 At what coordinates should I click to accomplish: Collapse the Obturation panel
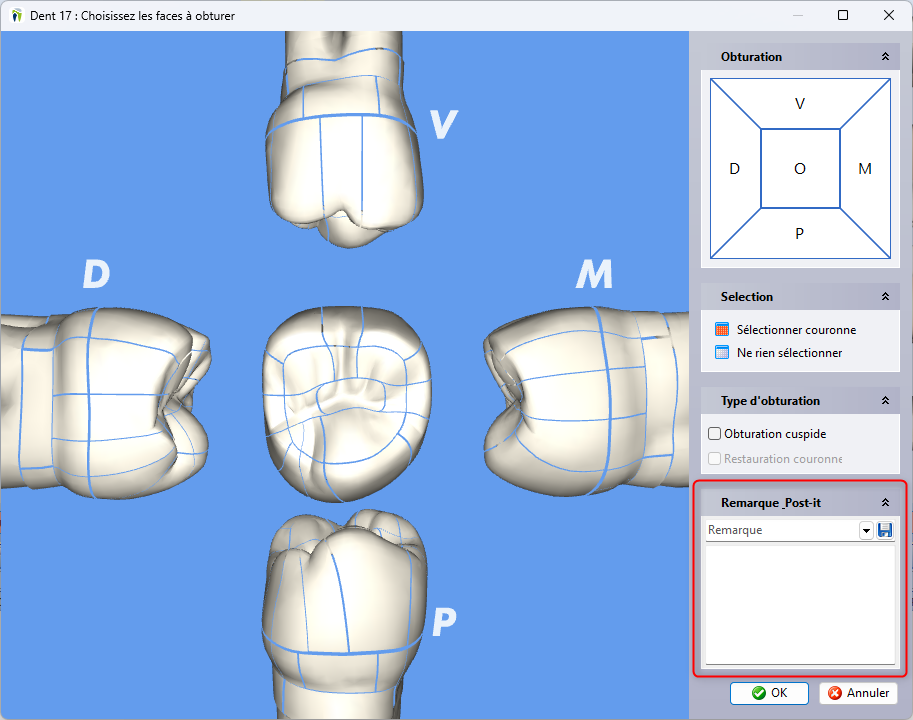885,57
